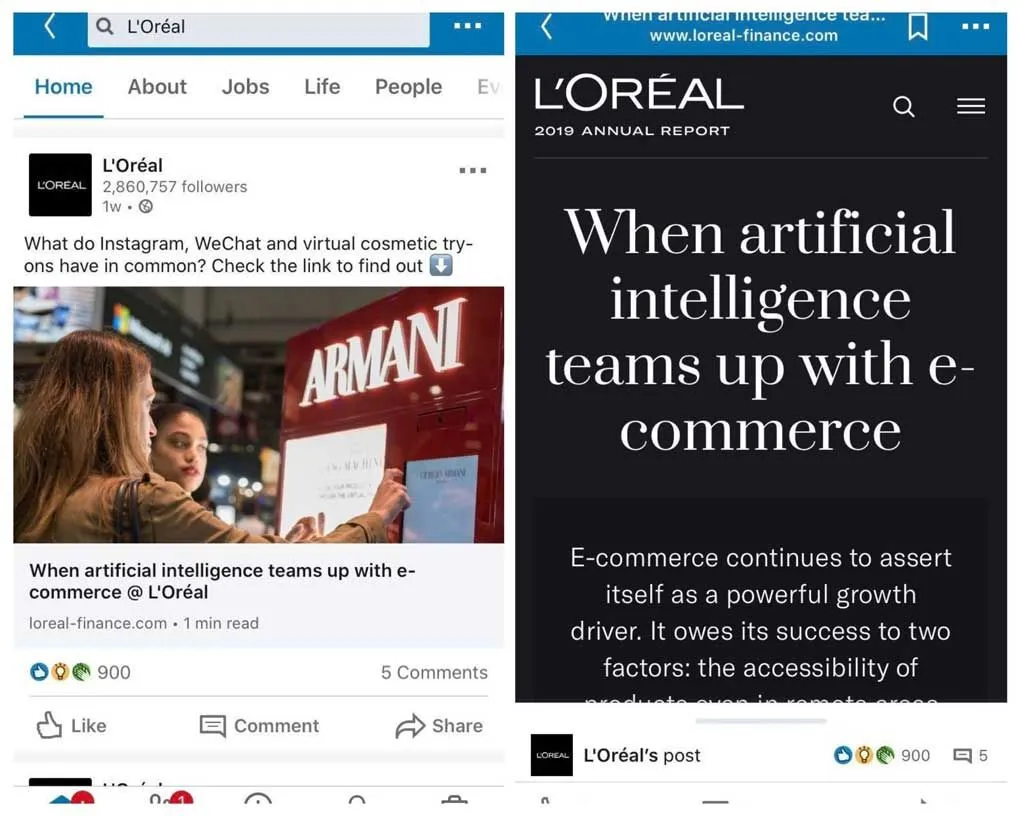The image size is (1020, 816).
Task: Open the About tab
Action: [157, 87]
